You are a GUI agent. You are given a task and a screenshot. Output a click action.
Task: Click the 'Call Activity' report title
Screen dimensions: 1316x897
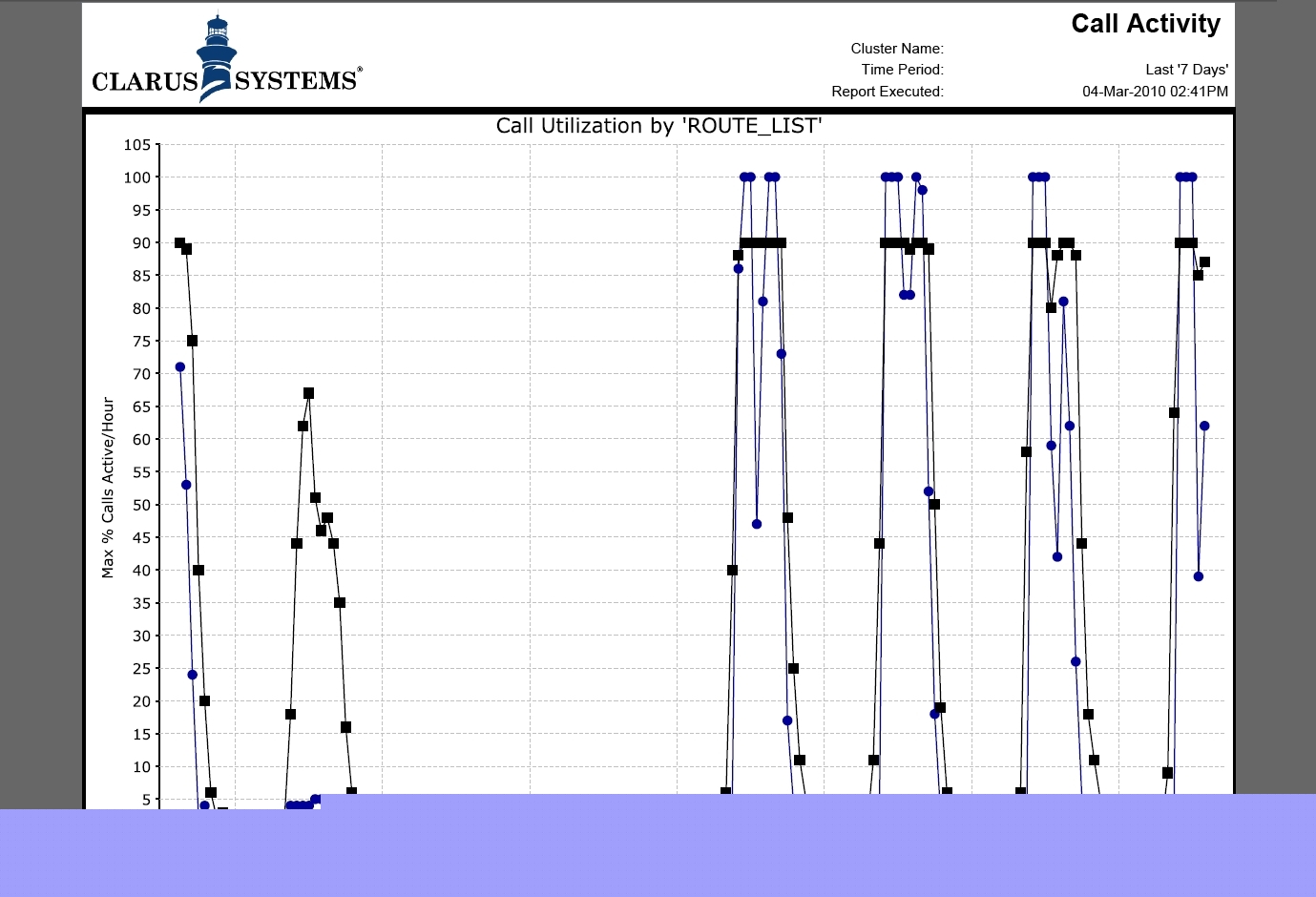click(x=1145, y=24)
